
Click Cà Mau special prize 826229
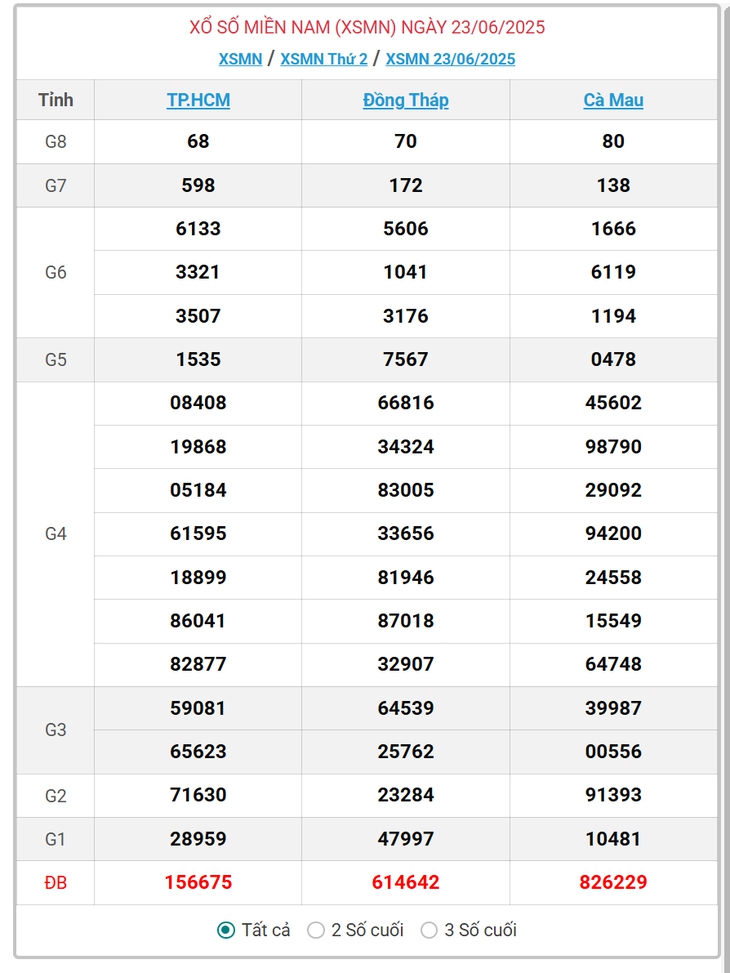[613, 882]
